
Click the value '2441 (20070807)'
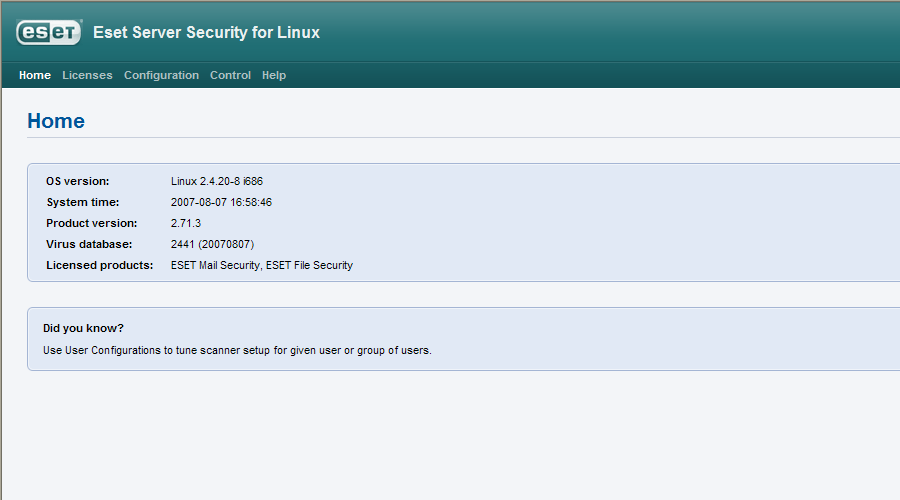(x=212, y=245)
